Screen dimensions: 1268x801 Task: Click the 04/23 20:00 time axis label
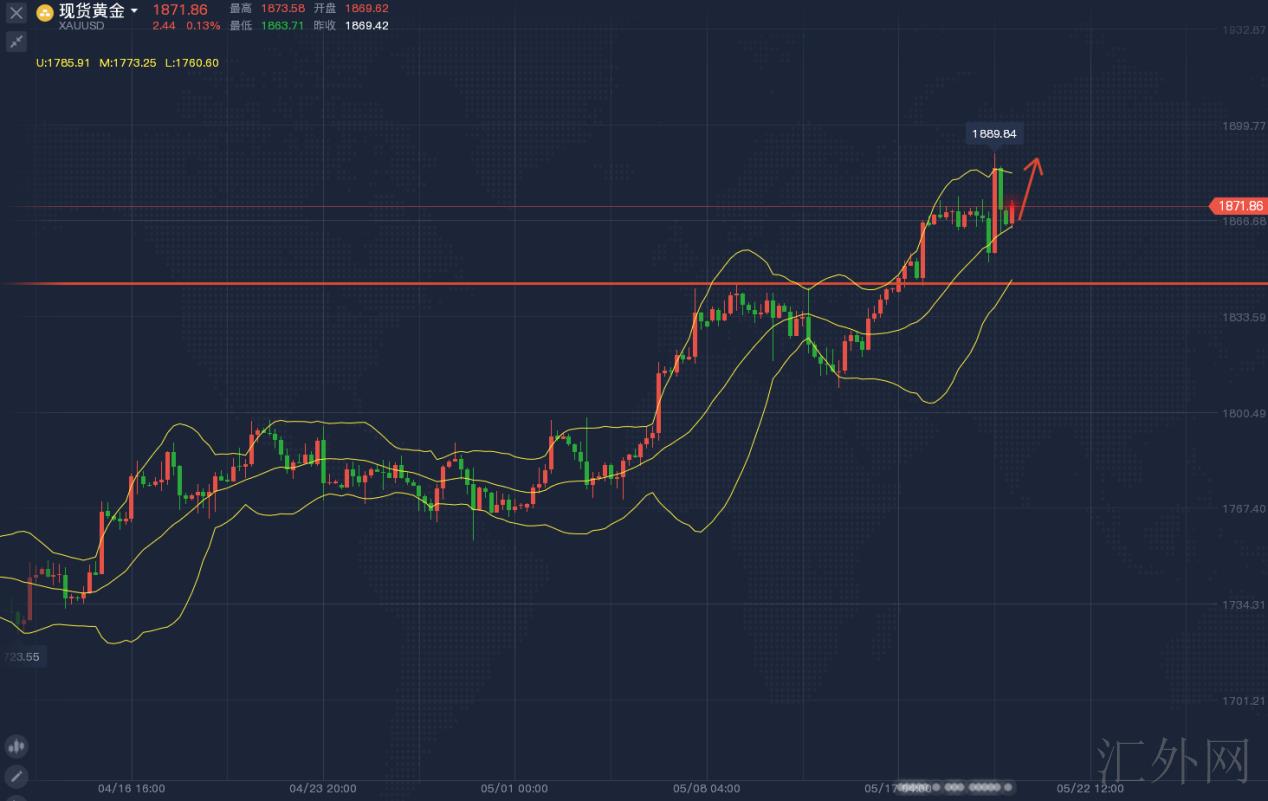tap(322, 788)
